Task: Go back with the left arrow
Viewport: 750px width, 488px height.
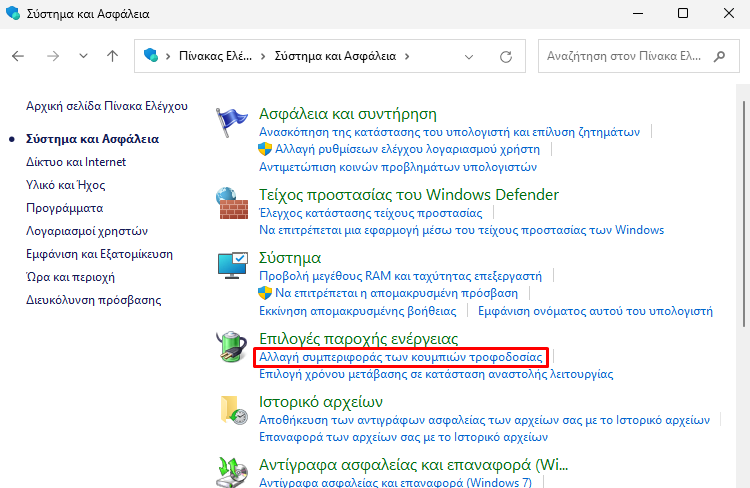Action: click(18, 56)
